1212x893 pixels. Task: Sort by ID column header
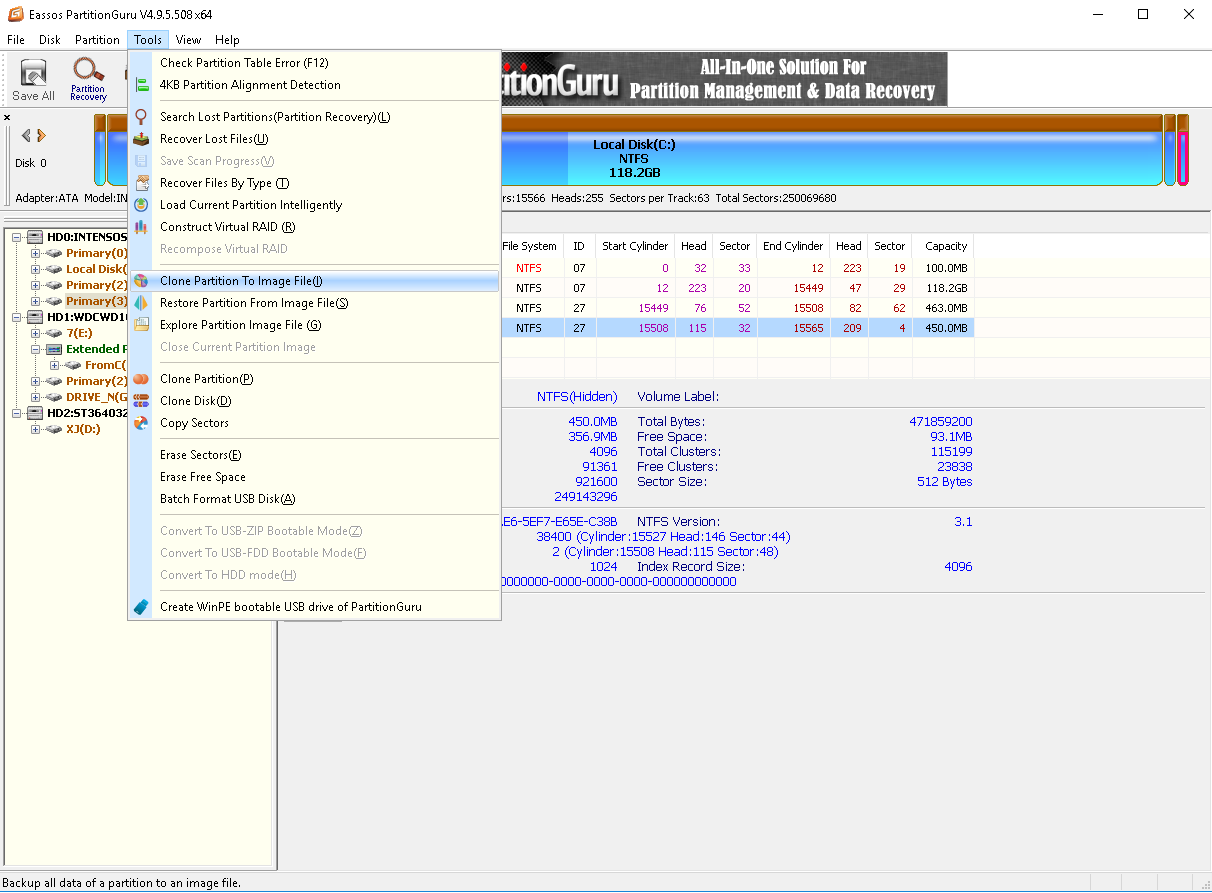click(x=579, y=246)
